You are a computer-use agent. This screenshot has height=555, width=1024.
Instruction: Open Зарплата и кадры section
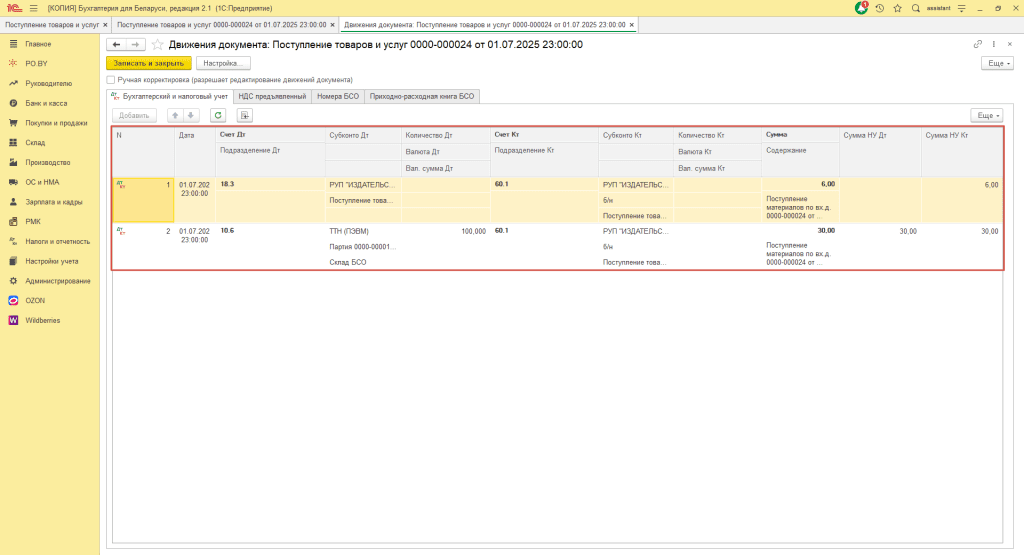[x=54, y=202]
